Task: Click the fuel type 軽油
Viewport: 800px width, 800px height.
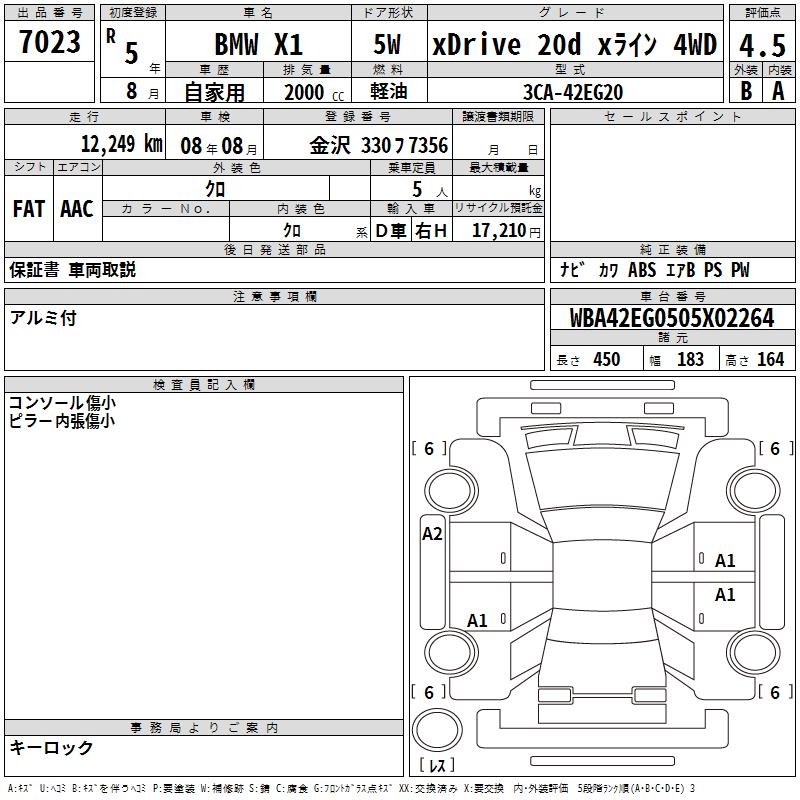Action: [x=389, y=91]
